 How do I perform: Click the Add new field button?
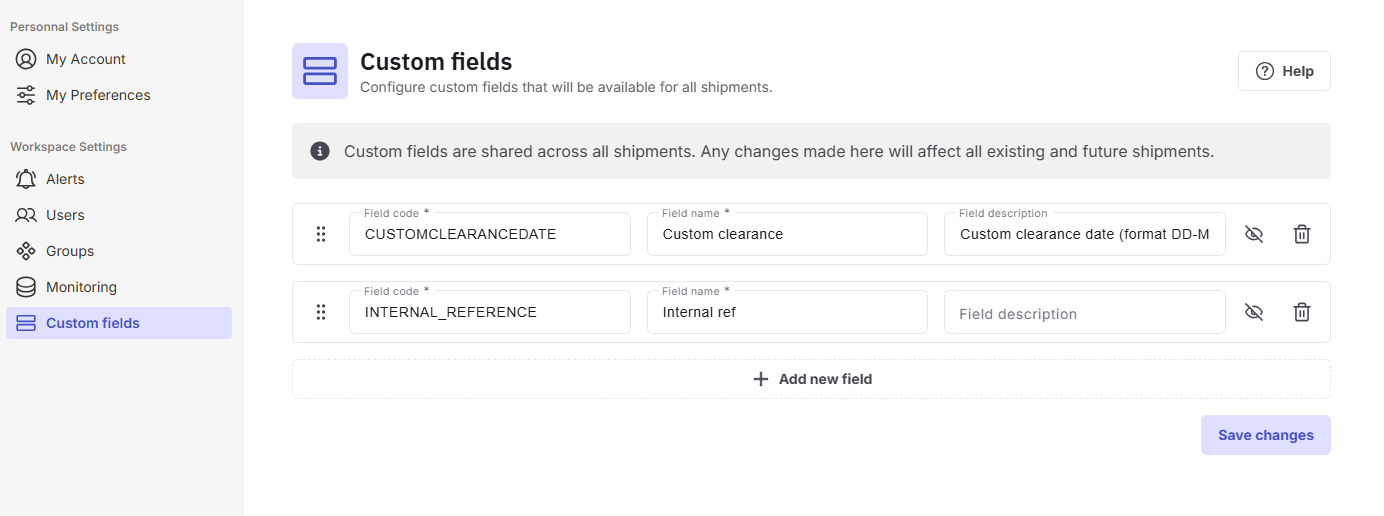coord(811,379)
